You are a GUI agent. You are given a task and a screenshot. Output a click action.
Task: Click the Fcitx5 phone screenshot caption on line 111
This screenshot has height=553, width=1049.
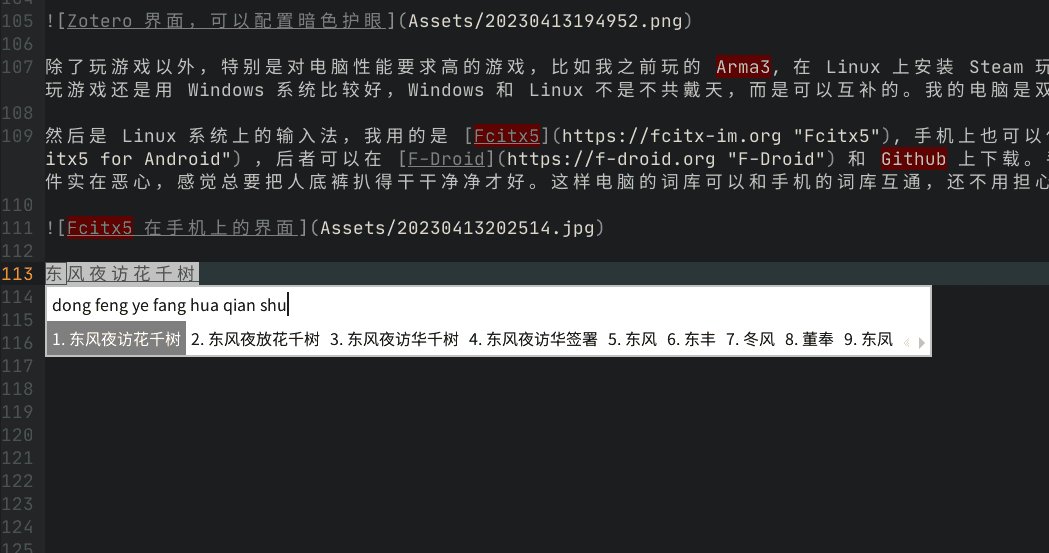[x=181, y=228]
